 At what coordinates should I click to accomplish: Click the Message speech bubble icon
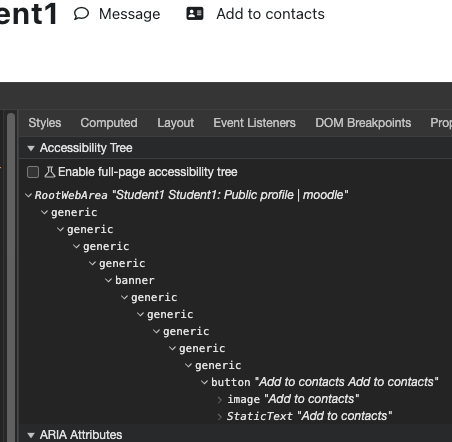(81, 14)
